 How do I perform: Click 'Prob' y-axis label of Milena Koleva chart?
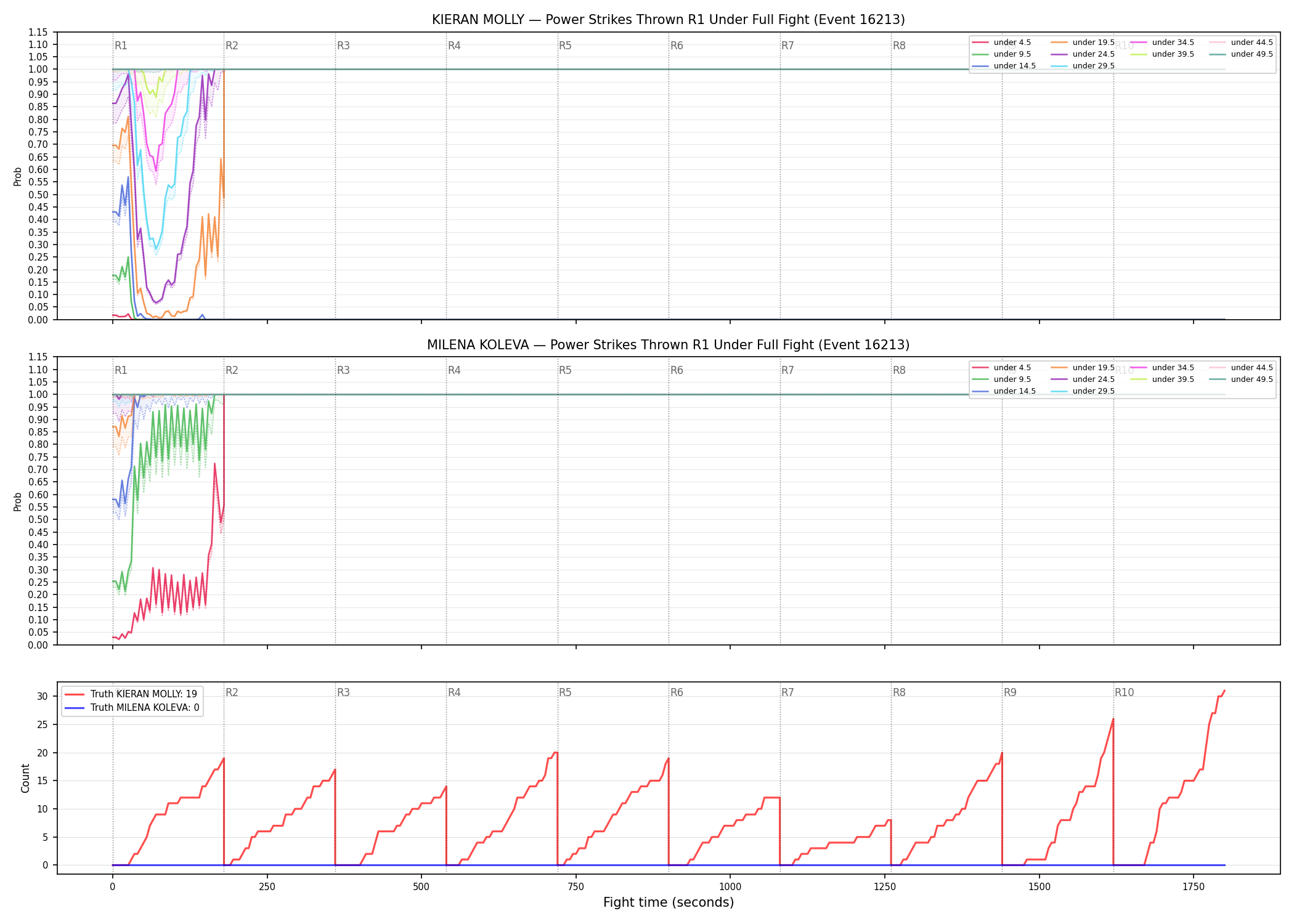tap(18, 501)
